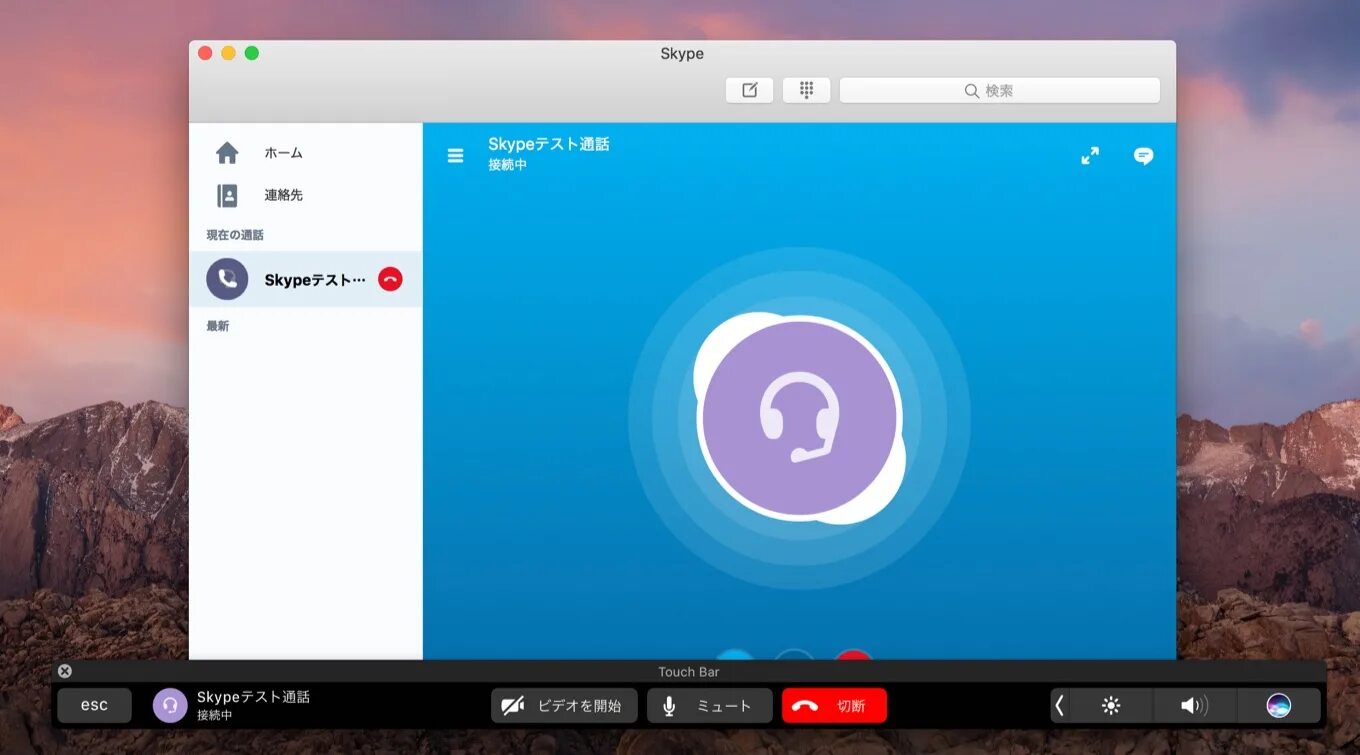Viewport: 1360px width, 755px height.
Task: Click the yellow minimize button of Skype window
Action: (x=228, y=53)
